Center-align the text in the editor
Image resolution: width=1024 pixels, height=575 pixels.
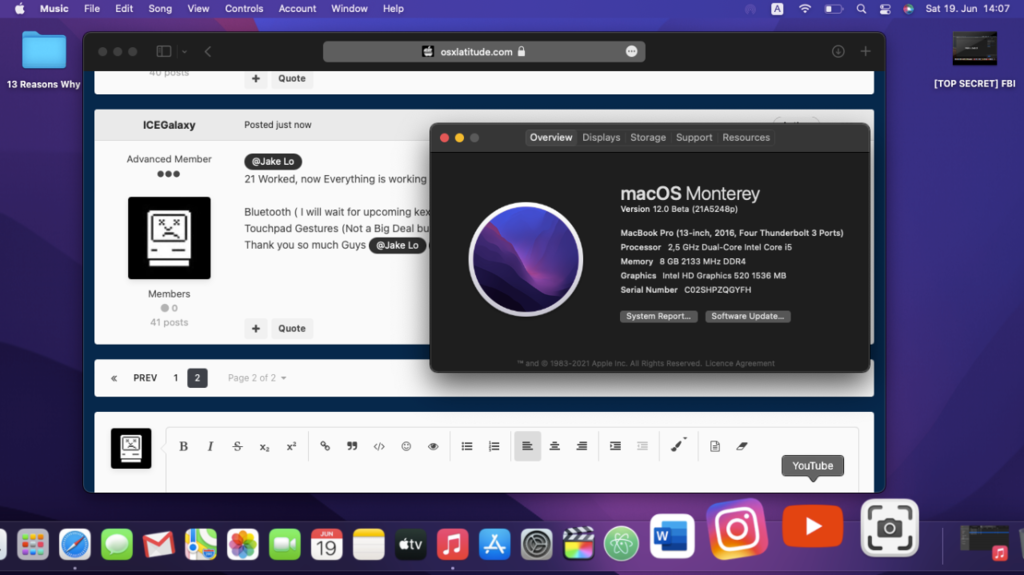[x=554, y=446]
